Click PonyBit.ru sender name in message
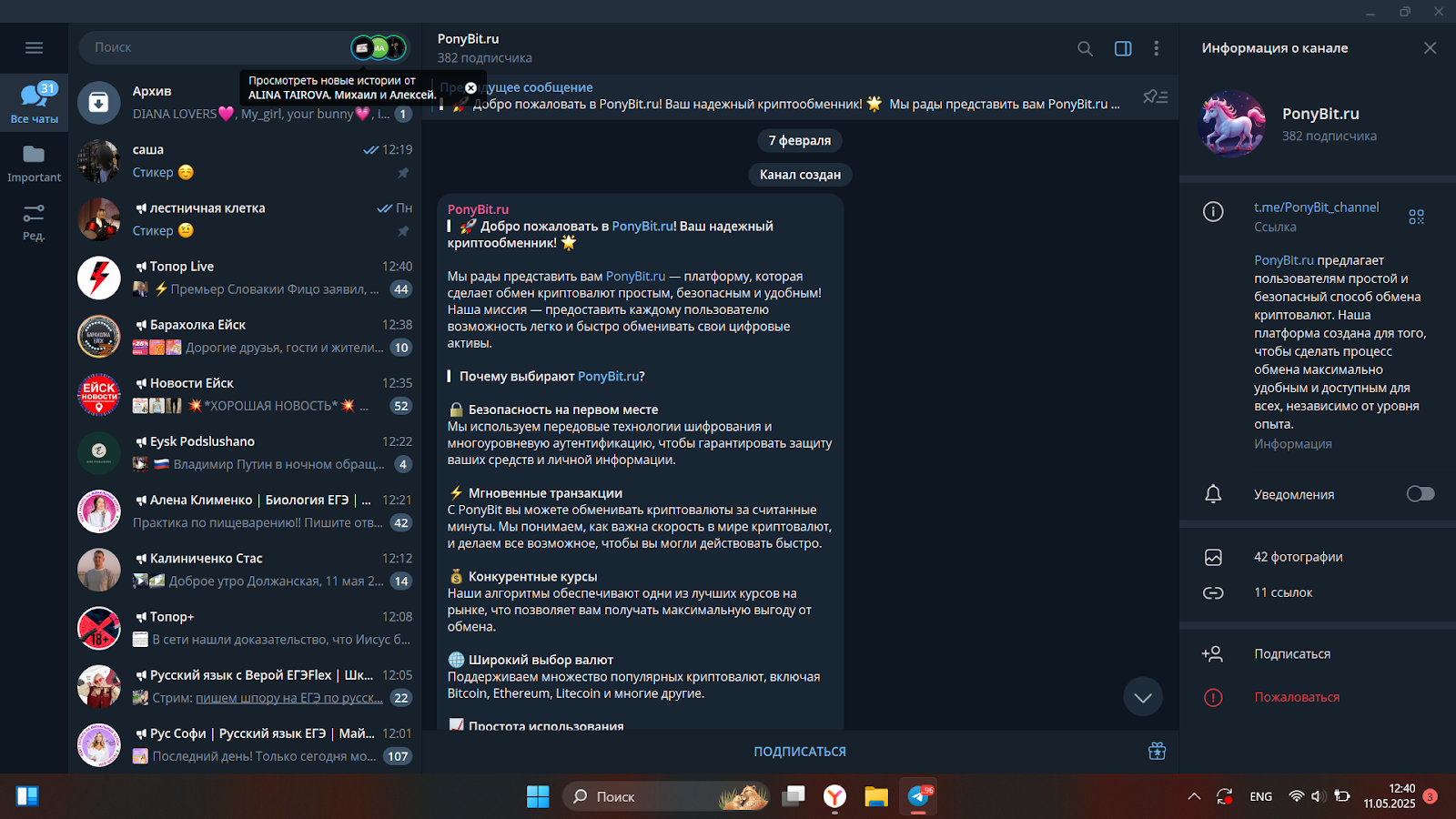The height and width of the screenshot is (819, 1456). [478, 209]
